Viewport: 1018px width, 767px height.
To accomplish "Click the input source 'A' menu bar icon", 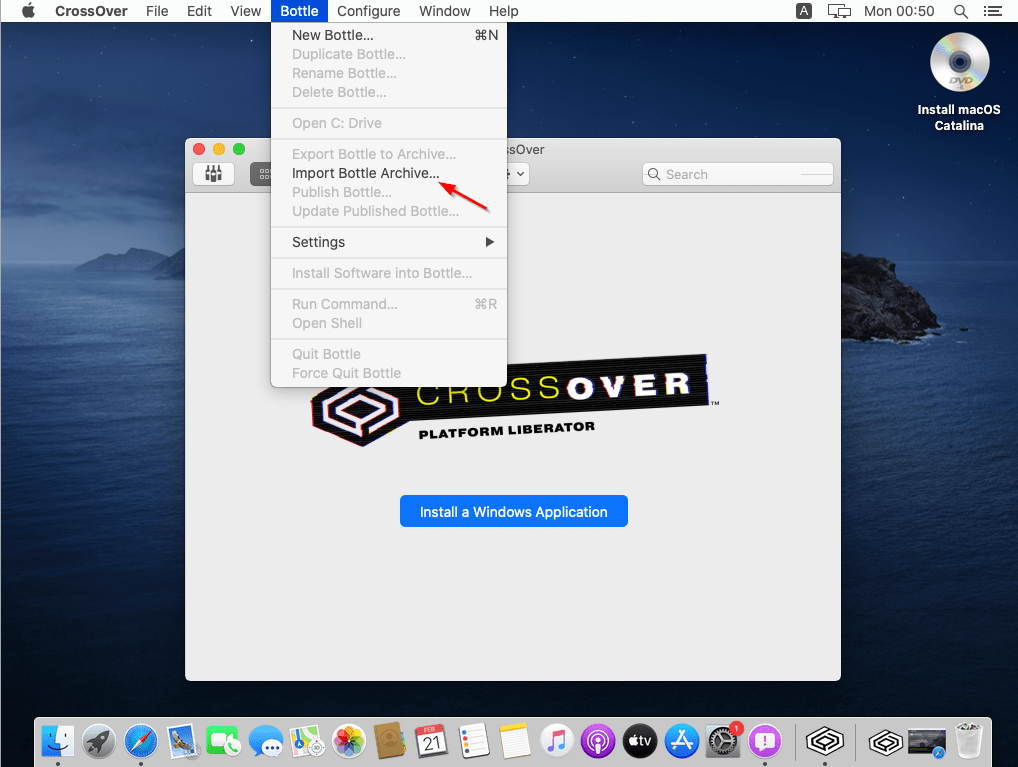I will (804, 11).
